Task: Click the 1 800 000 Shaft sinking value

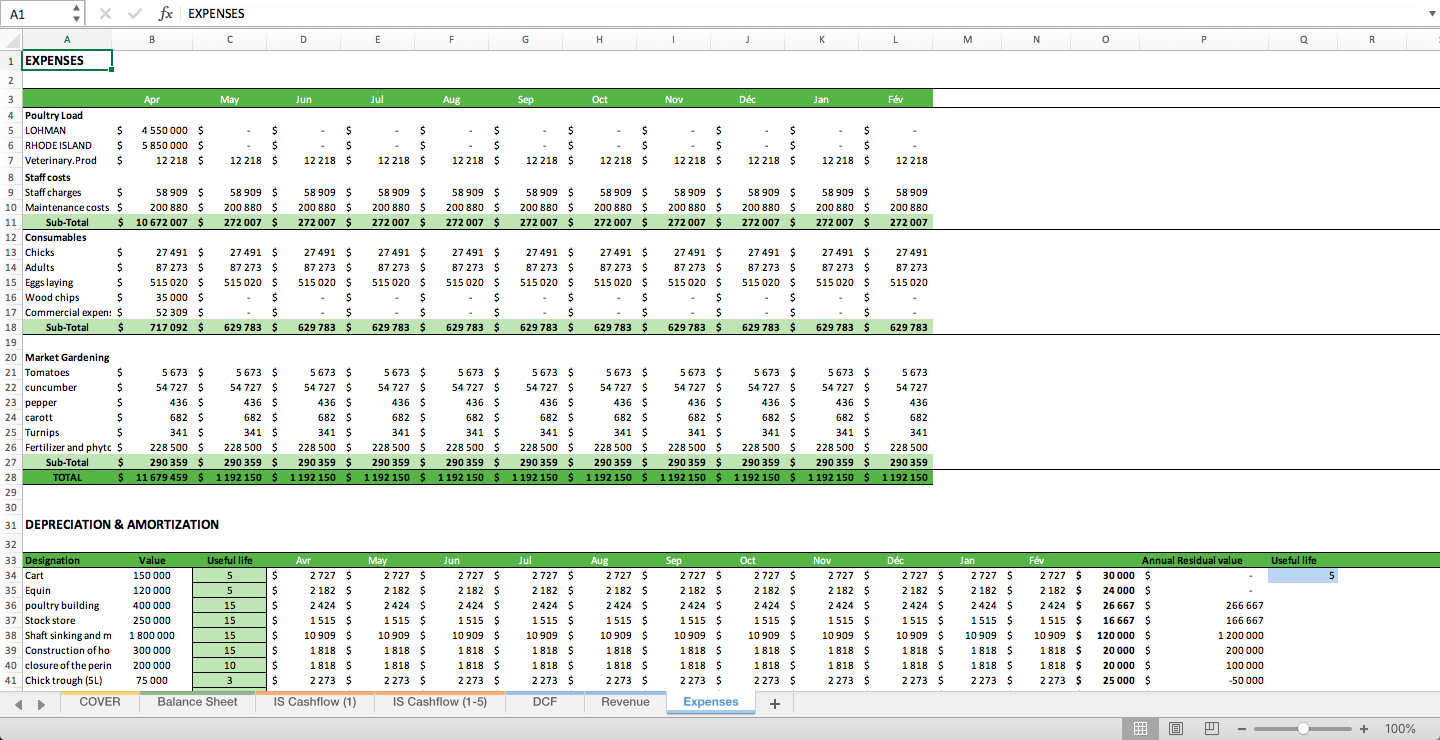Action: click(152, 635)
